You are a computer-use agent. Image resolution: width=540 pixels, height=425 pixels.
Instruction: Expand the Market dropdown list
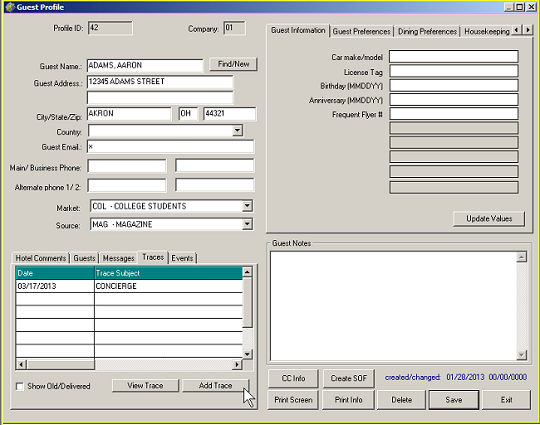point(247,206)
